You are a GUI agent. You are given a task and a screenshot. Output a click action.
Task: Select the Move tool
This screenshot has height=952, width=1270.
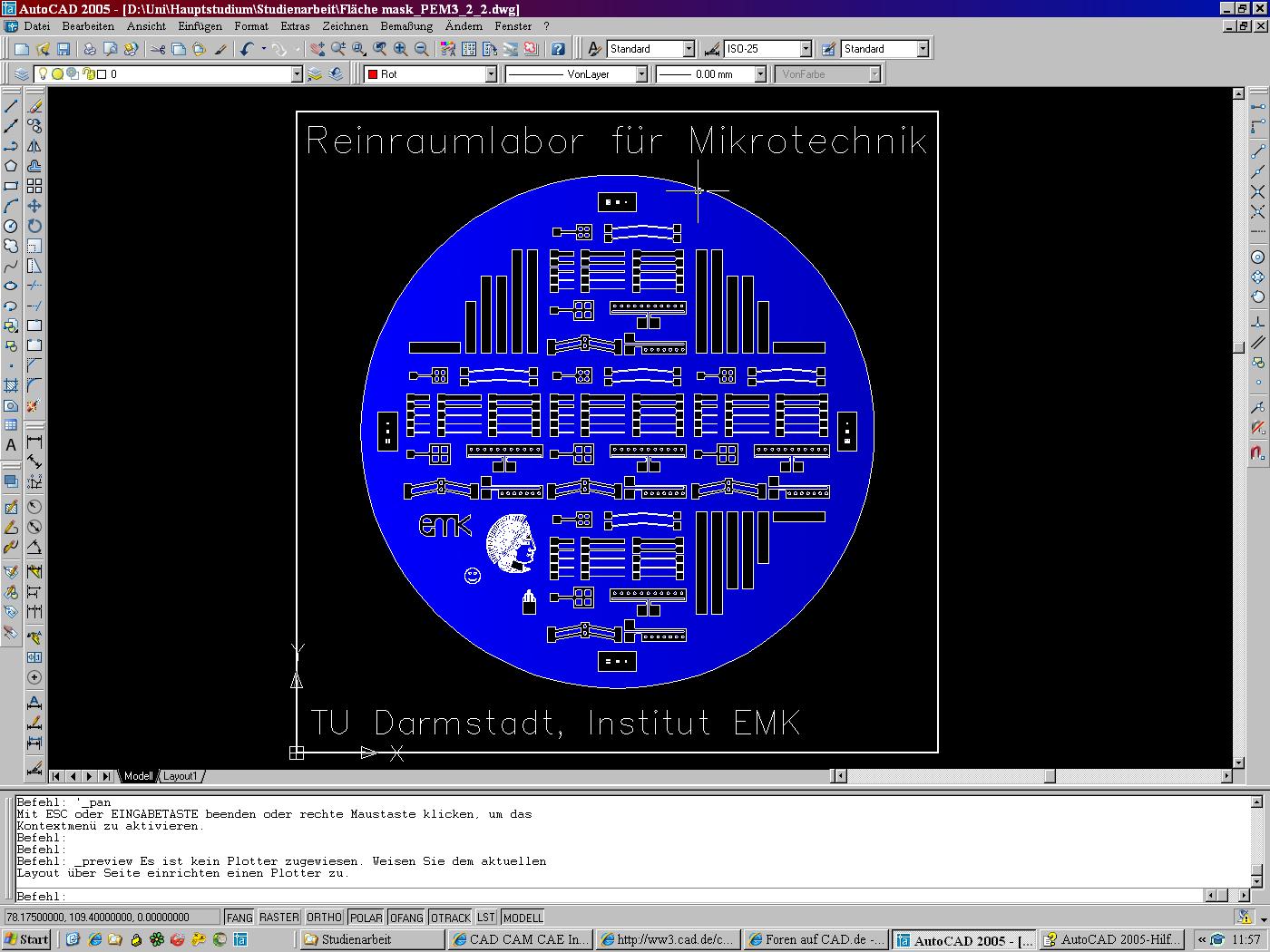pos(34,206)
